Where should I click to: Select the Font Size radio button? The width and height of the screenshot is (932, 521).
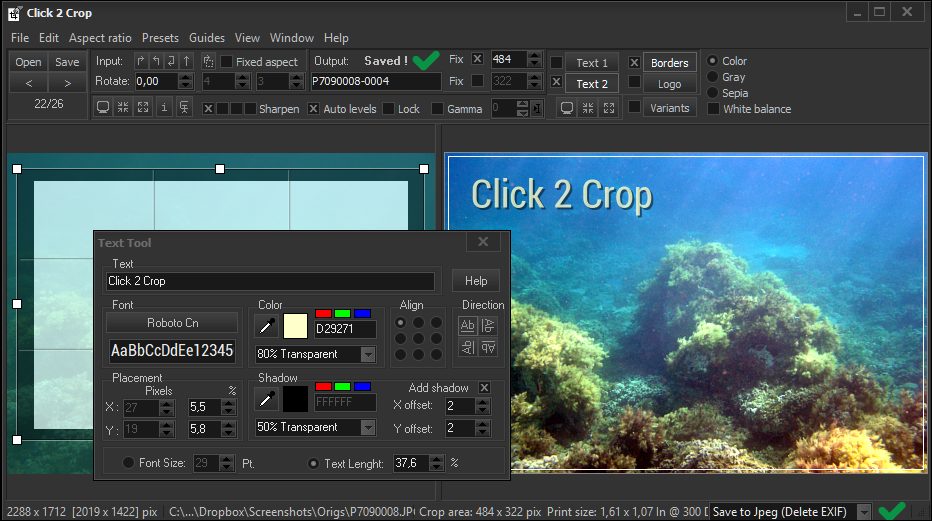tap(128, 463)
